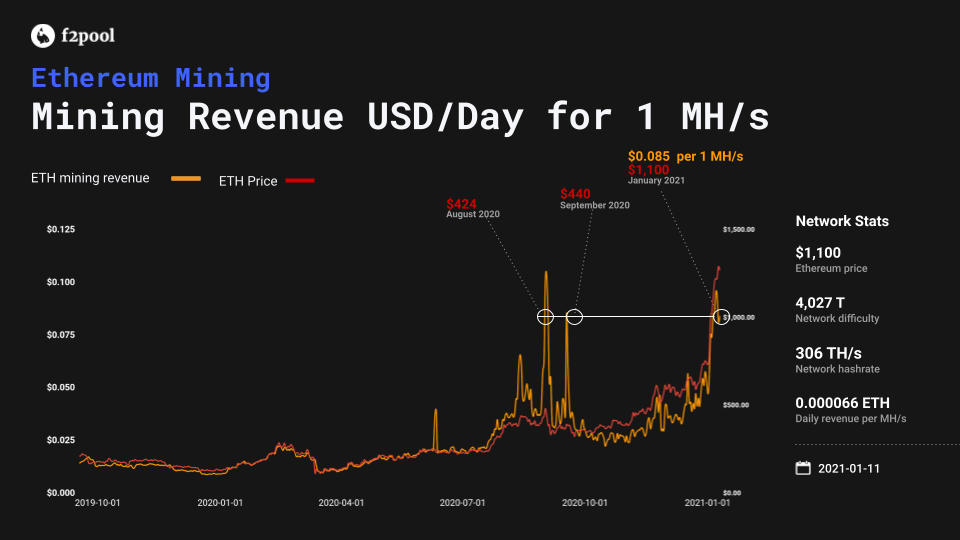Click the '4,027 T' network difficulty value
Screen dimensions: 960x540
[820, 302]
